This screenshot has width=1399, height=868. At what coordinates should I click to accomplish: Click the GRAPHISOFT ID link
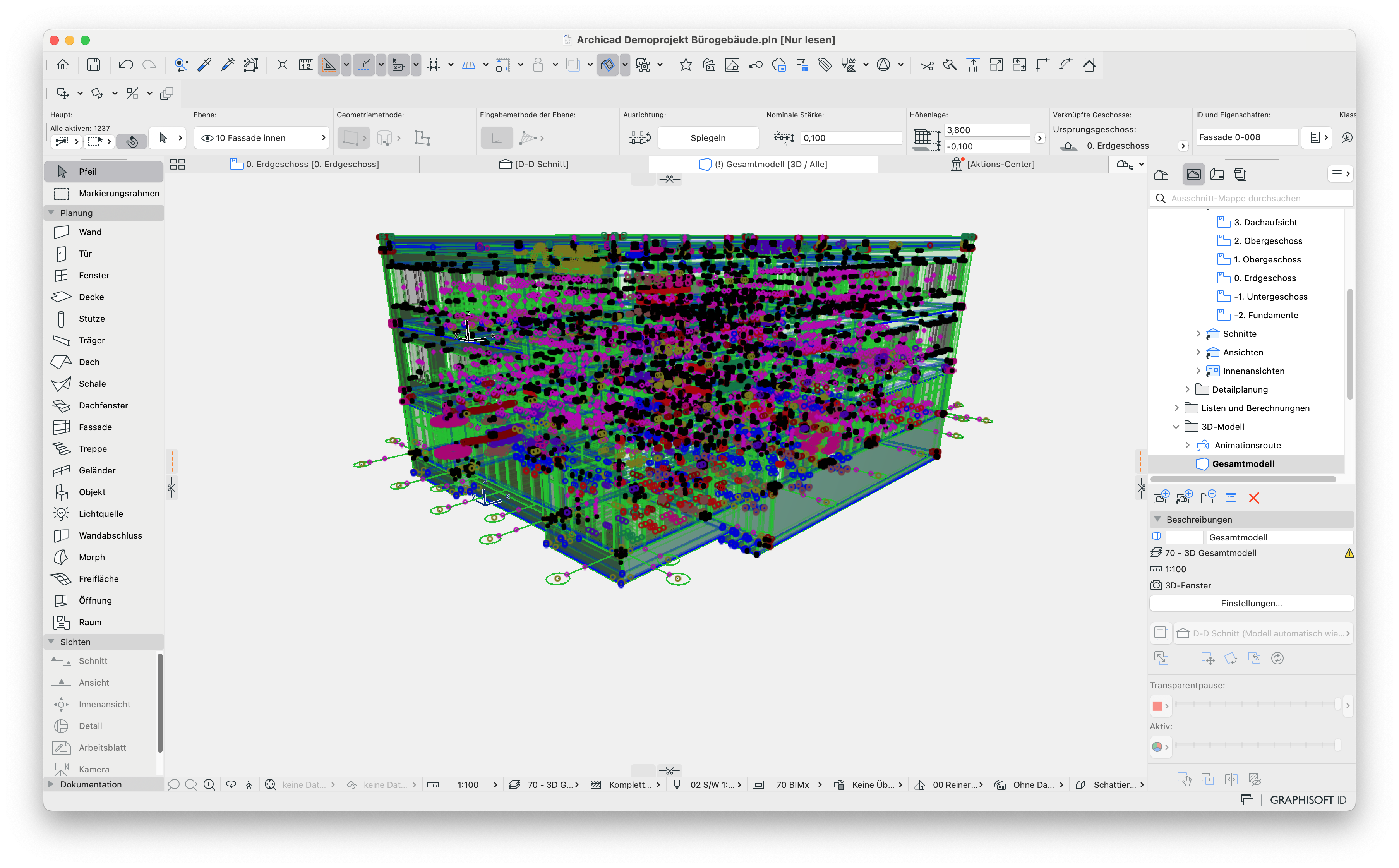click(x=1308, y=800)
